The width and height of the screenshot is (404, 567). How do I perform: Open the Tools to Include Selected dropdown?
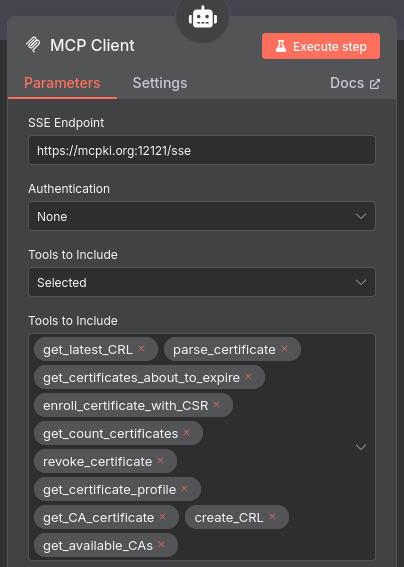click(x=202, y=282)
